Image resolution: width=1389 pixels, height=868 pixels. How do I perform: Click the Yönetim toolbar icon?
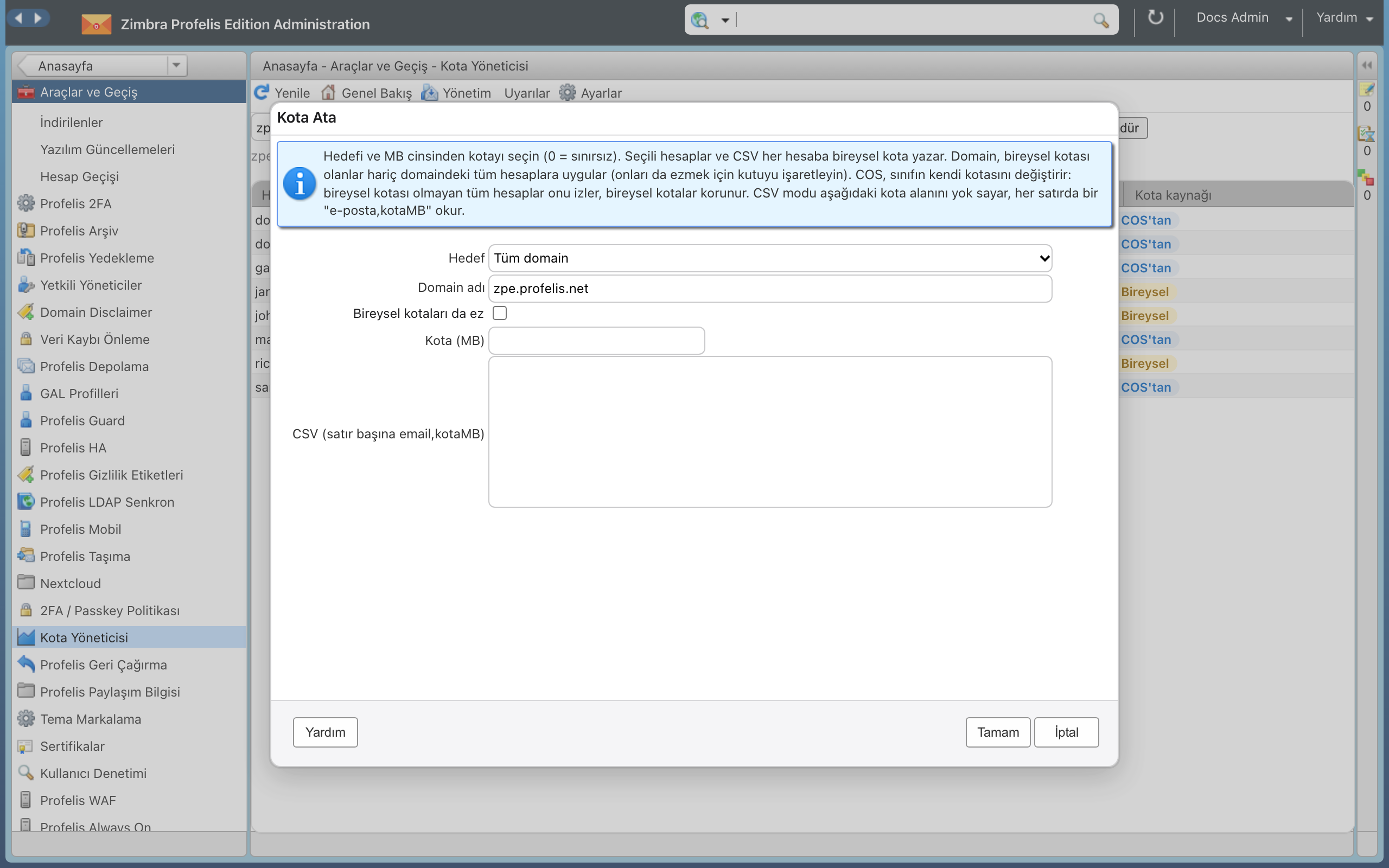click(429, 92)
